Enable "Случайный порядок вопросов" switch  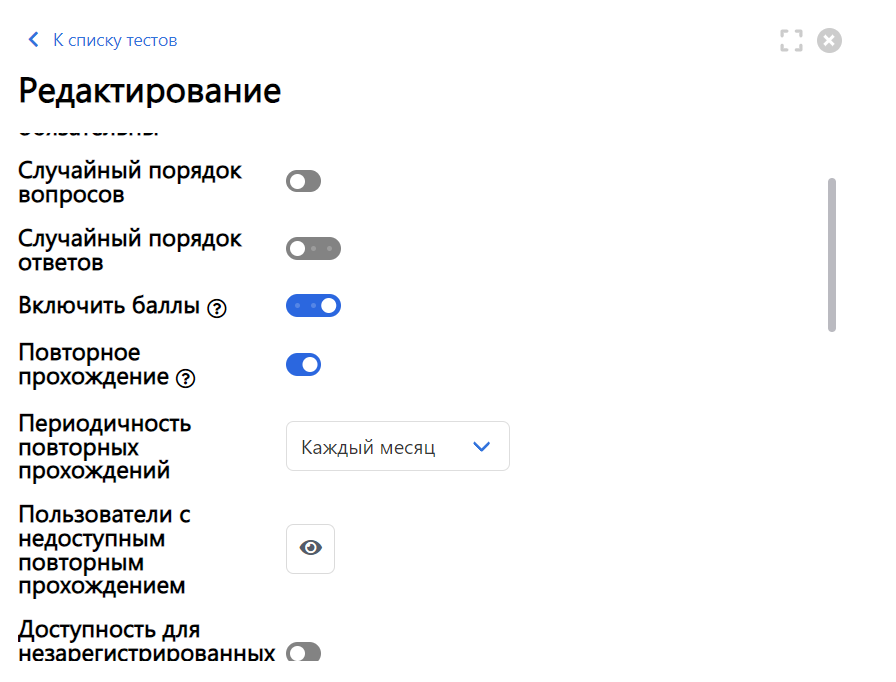point(303,181)
